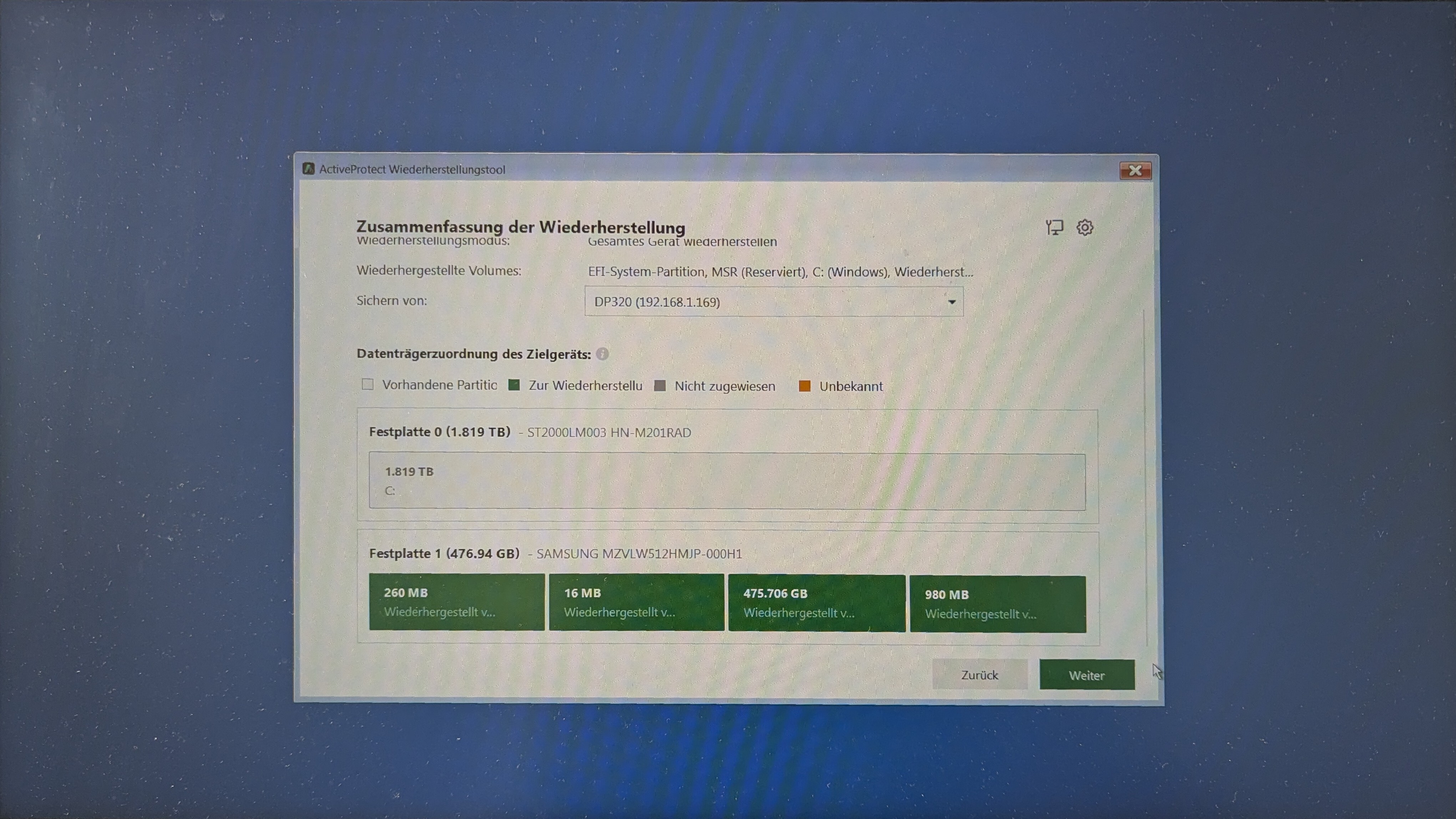Select the 1.819 TB C: partition block
1456x819 pixels.
[727, 482]
